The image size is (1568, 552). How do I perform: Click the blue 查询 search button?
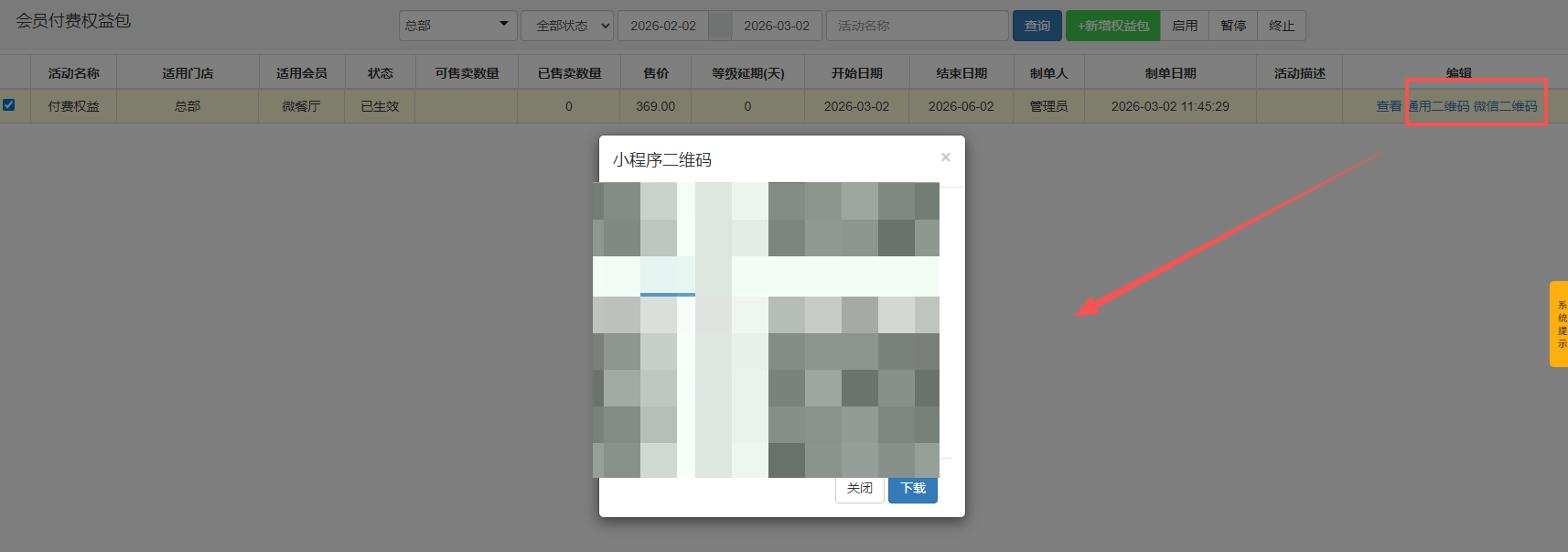(1036, 26)
